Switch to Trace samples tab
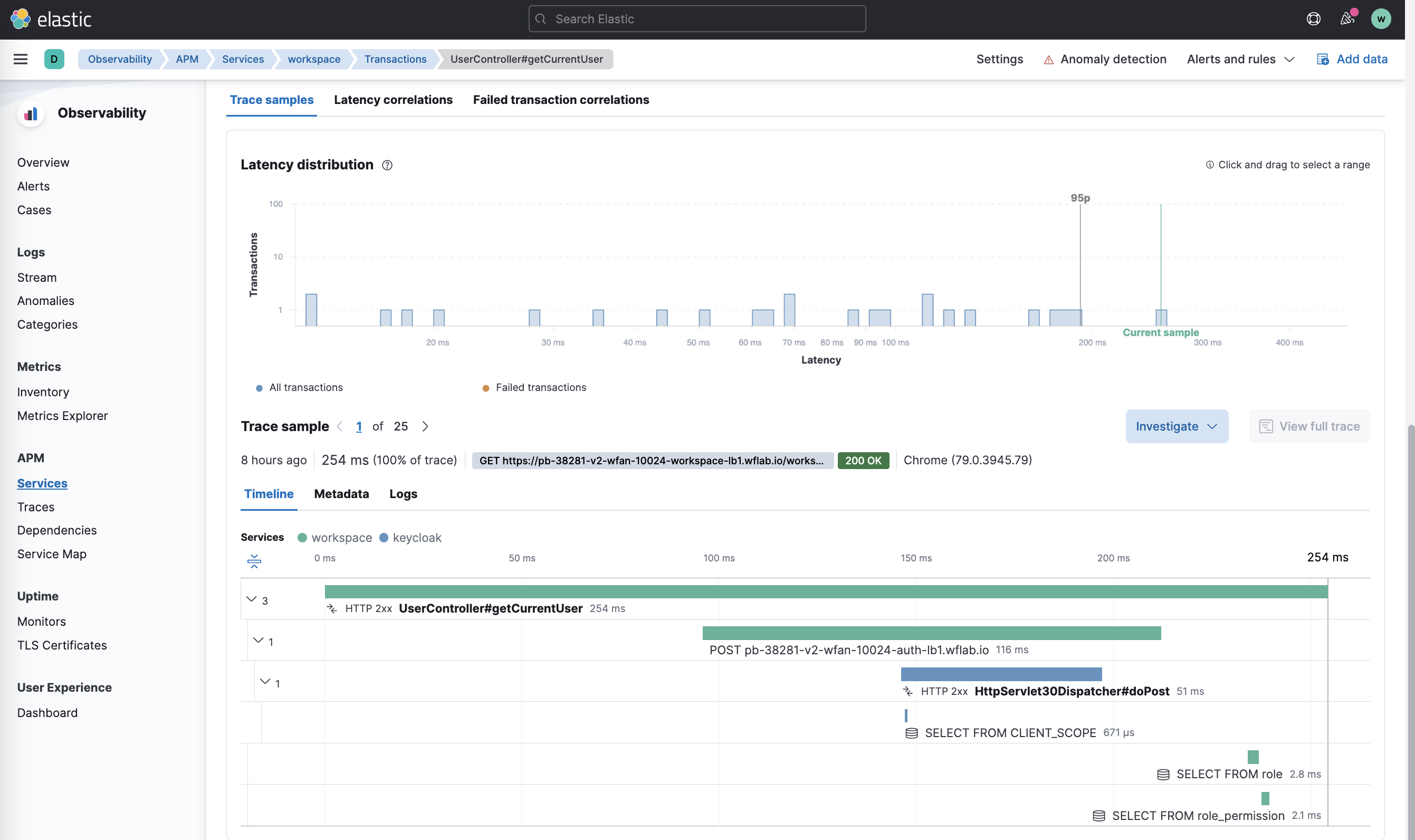This screenshot has height=840, width=1415. click(272, 100)
